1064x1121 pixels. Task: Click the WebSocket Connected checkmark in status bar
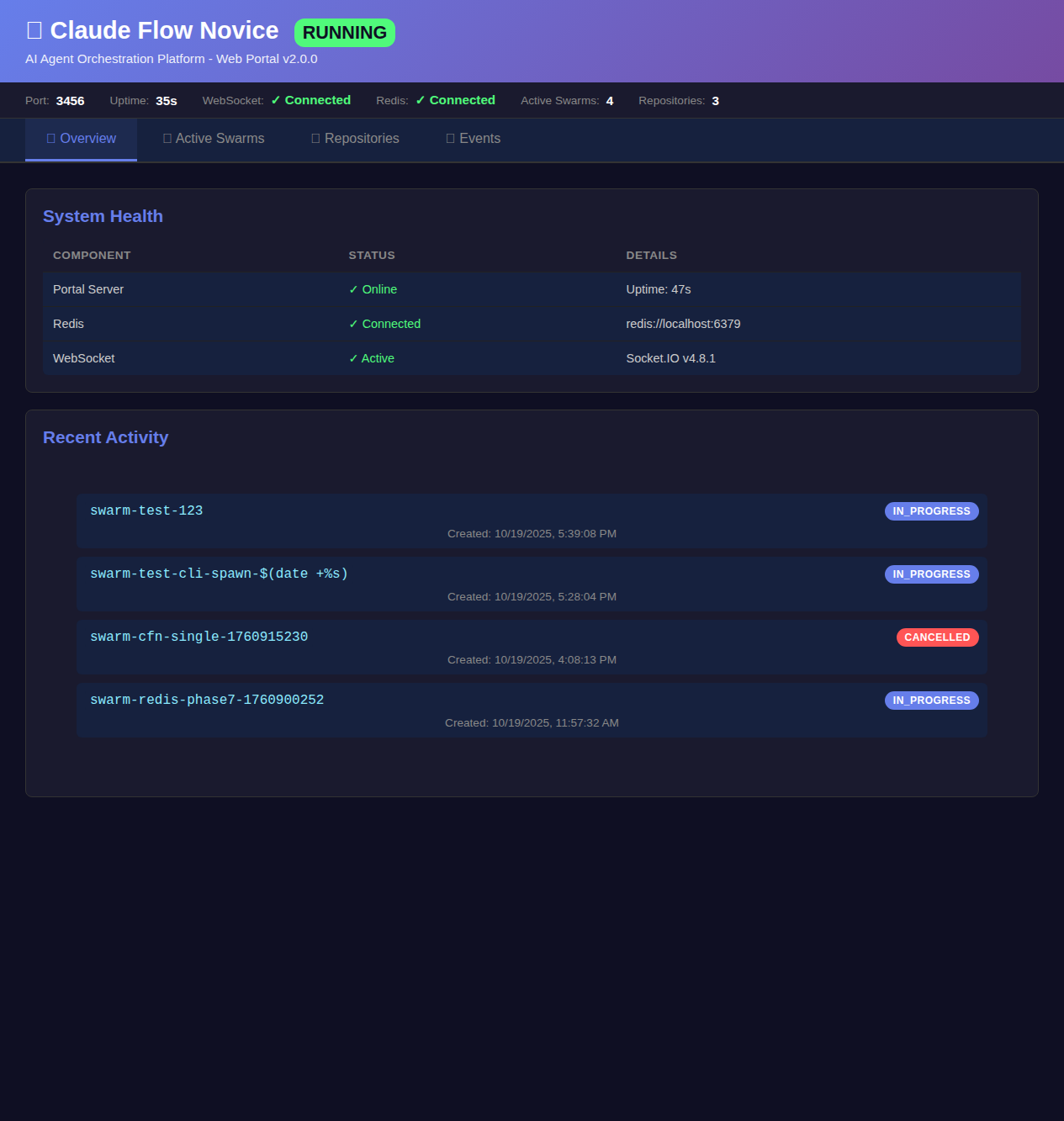click(x=276, y=100)
